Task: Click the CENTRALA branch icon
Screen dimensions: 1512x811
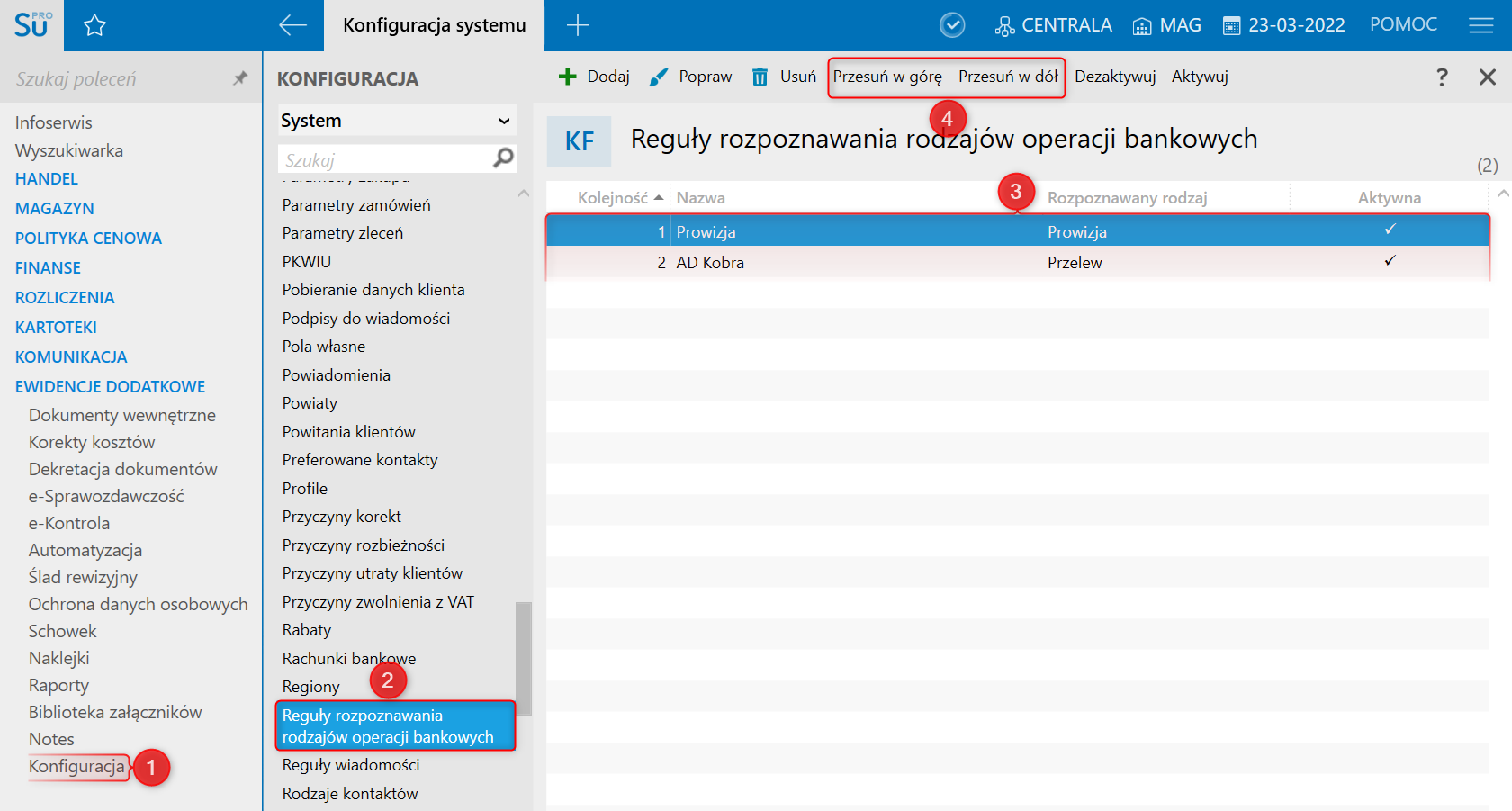Action: click(x=1004, y=26)
